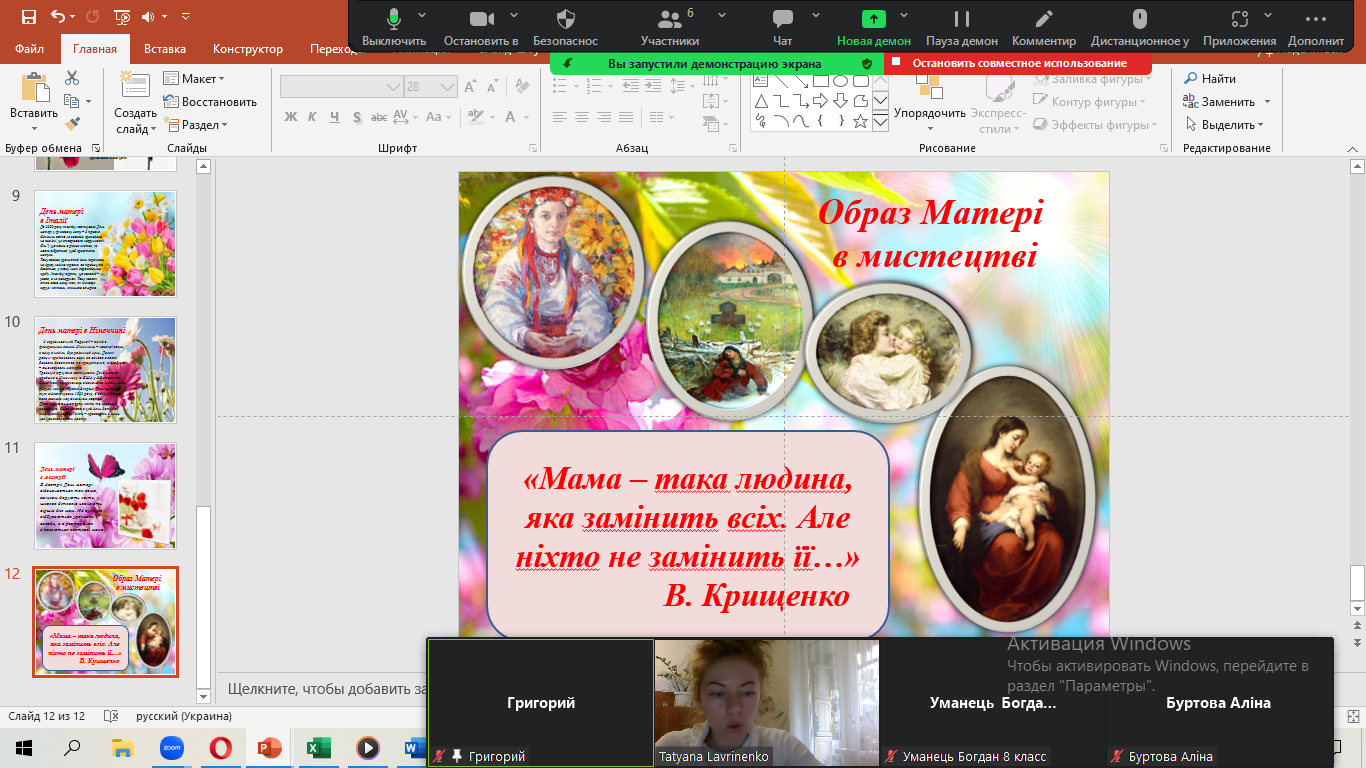Open the Файл tab
The width and height of the screenshot is (1366, 768).
[x=30, y=49]
